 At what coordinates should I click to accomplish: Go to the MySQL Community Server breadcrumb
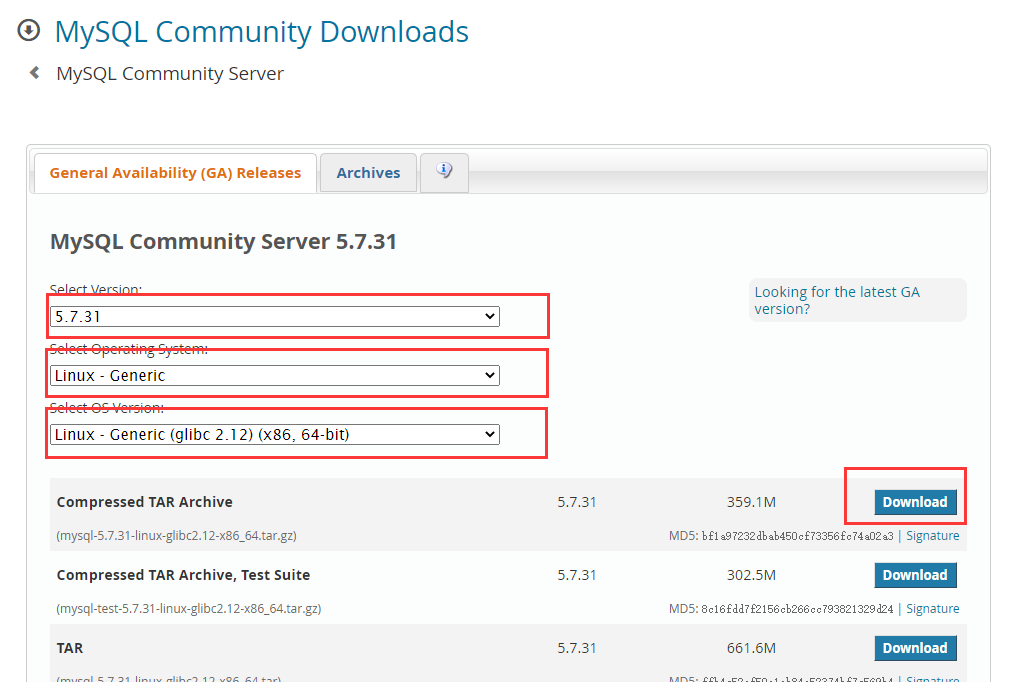[x=170, y=74]
